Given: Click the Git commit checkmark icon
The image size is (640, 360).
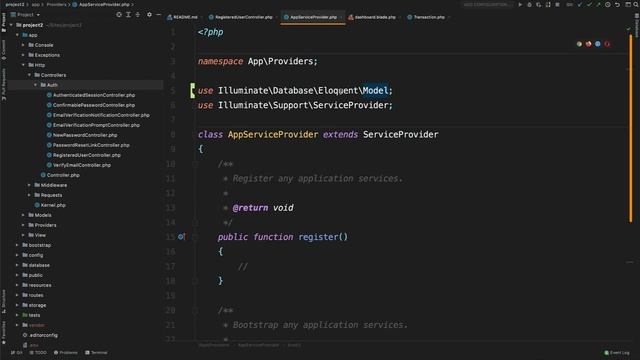Looking at the screenshot, I should [589, 4].
